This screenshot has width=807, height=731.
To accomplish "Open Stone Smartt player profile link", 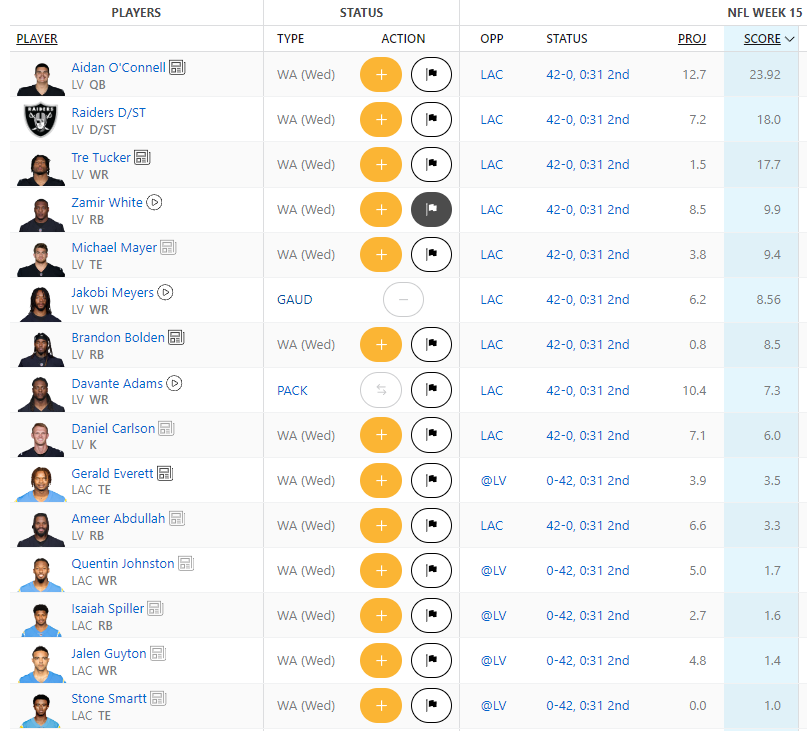I will [109, 699].
